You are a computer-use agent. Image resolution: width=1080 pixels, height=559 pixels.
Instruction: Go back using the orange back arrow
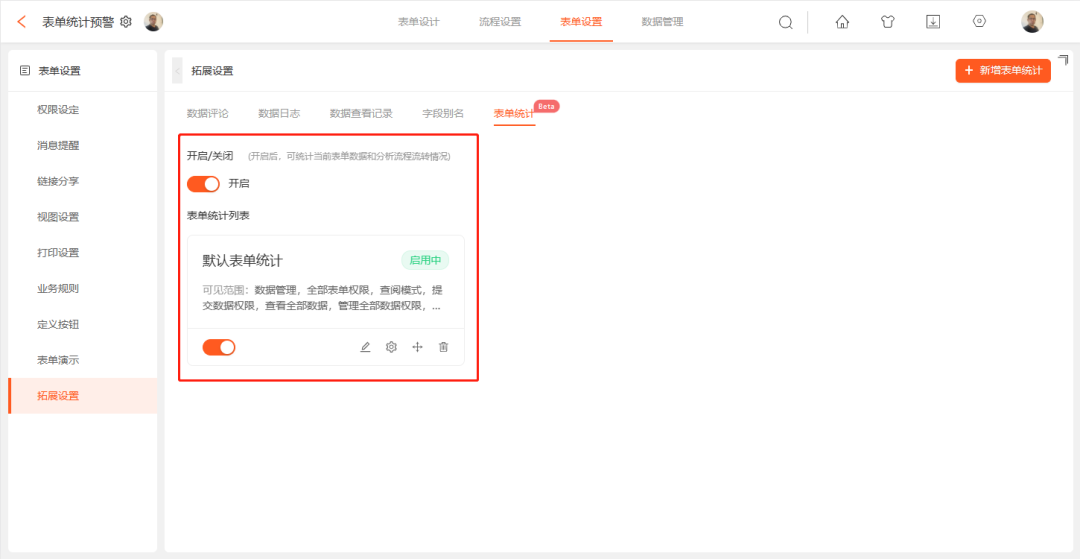tap(22, 22)
